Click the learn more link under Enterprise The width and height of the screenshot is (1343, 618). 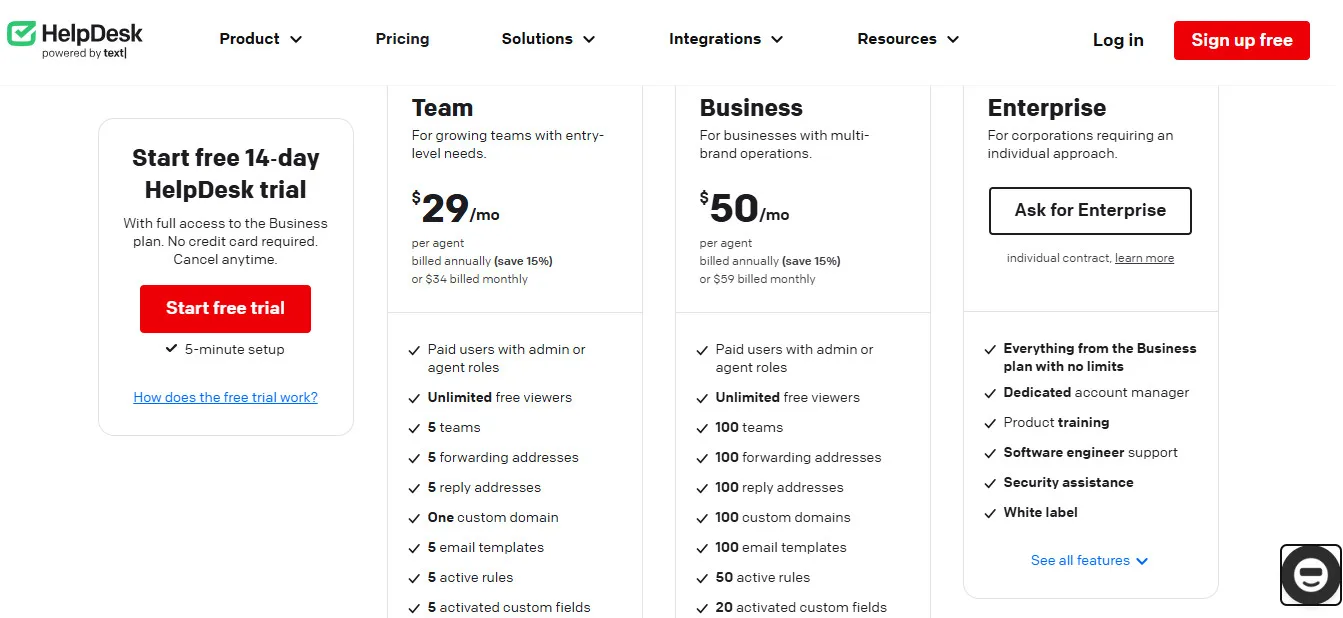click(1144, 257)
